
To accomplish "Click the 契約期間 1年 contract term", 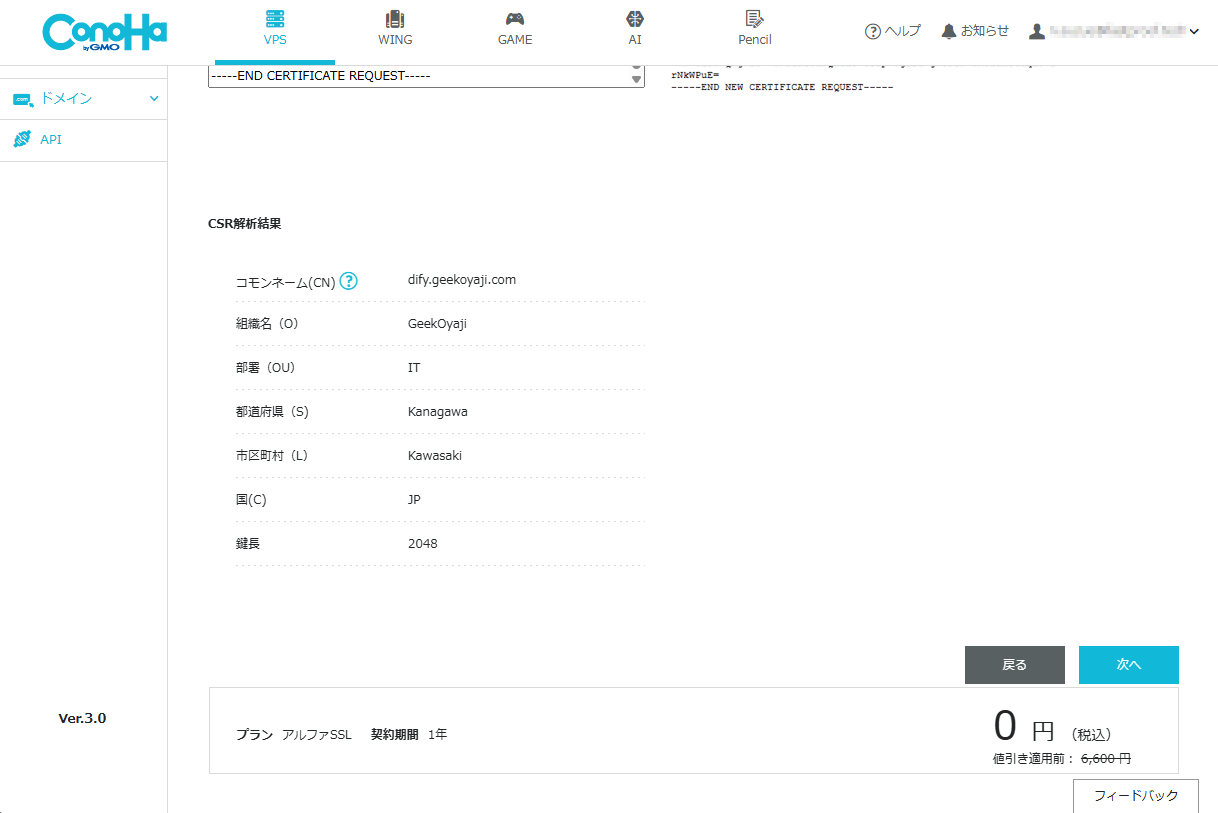I will [x=409, y=735].
